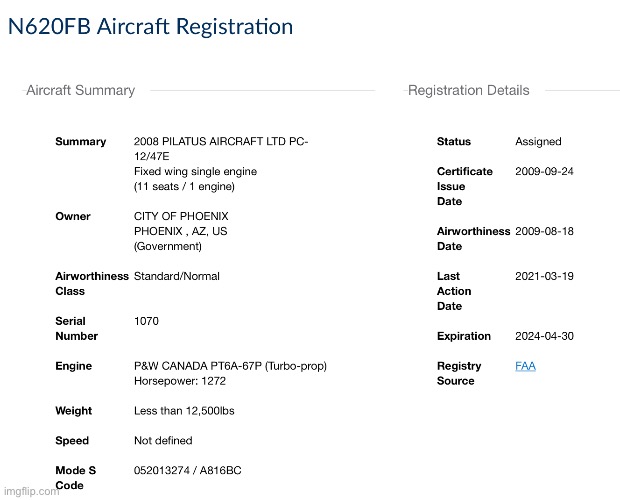Image resolution: width=620 pixels, height=500 pixels.
Task: Click the expiration date 2024-04-30
Action: (x=544, y=336)
